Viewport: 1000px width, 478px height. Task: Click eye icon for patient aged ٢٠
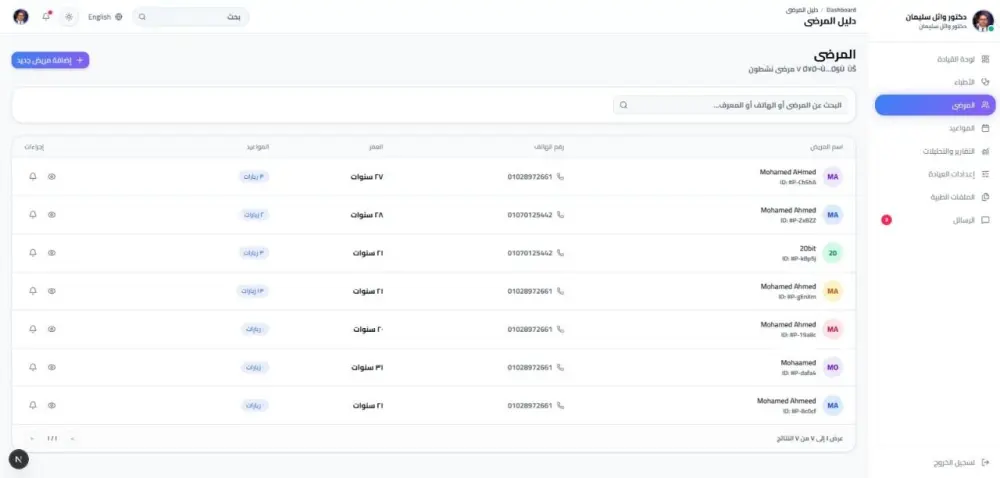coord(52,330)
